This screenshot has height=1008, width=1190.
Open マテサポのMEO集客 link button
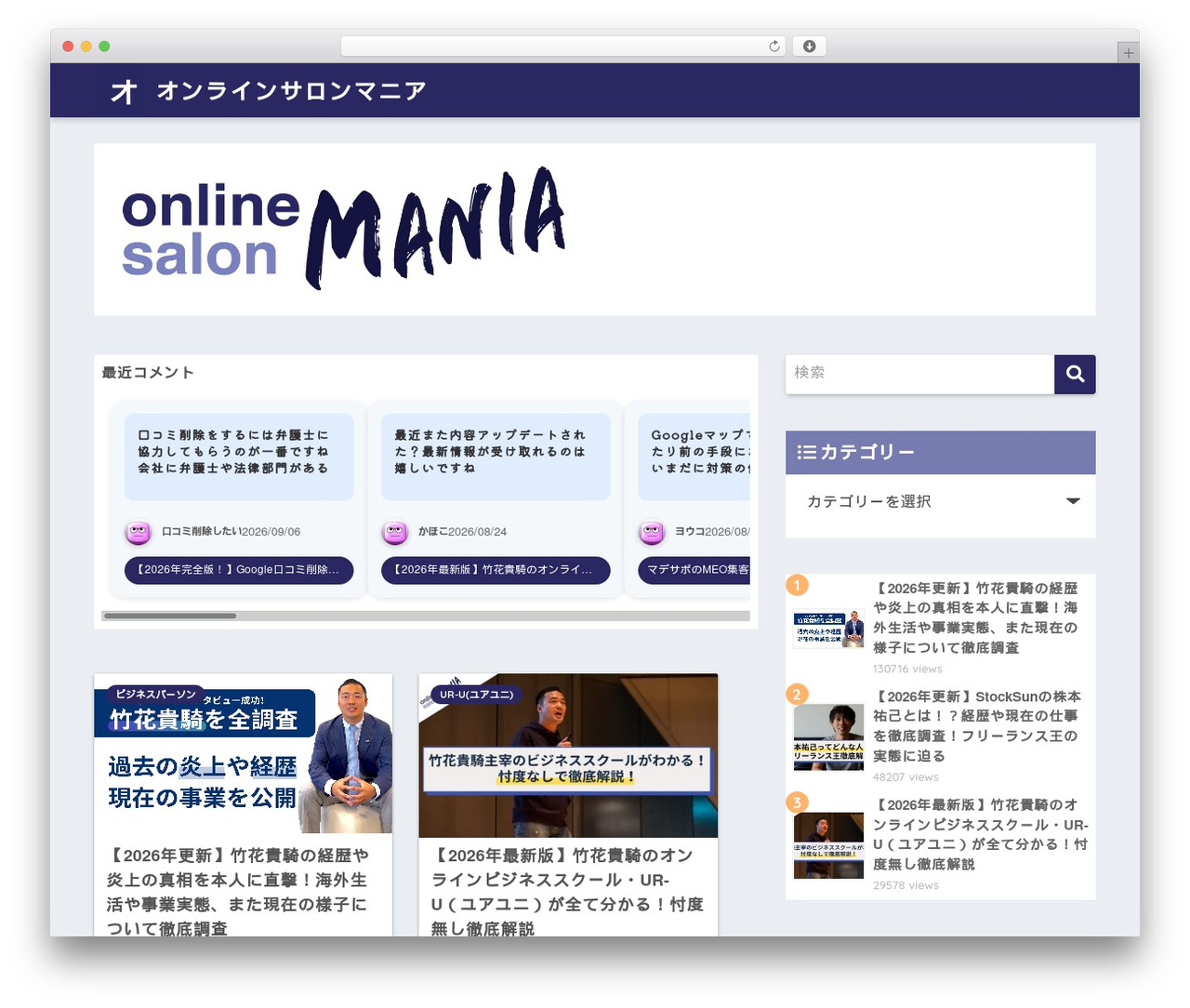pos(694,570)
